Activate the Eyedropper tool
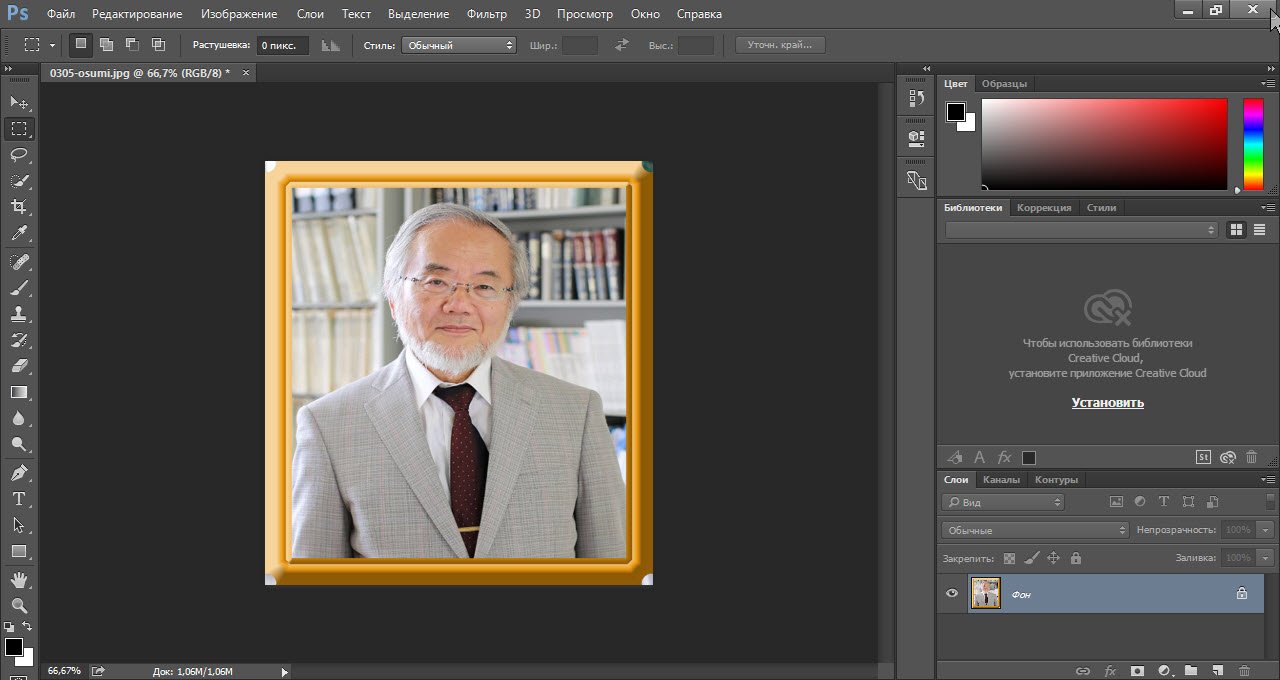The height and width of the screenshot is (680, 1280). tap(19, 234)
